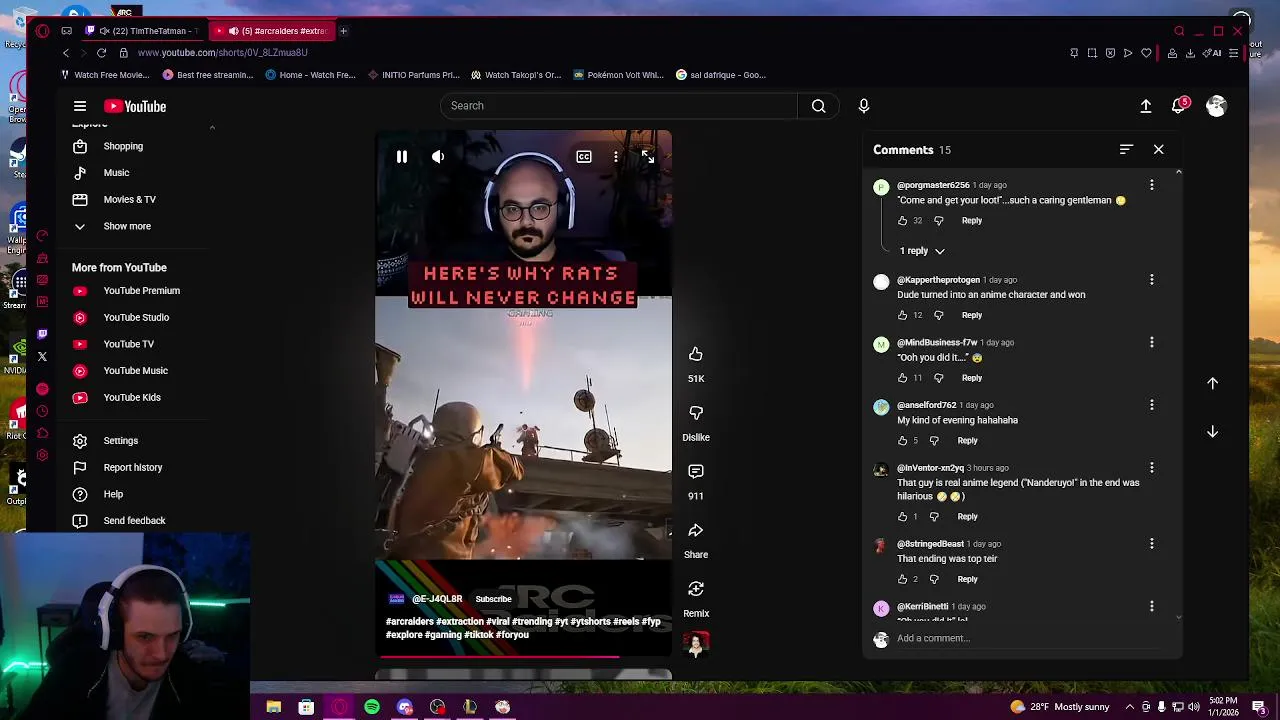
Task: Click the search magnifier button
Action: [x=818, y=106]
